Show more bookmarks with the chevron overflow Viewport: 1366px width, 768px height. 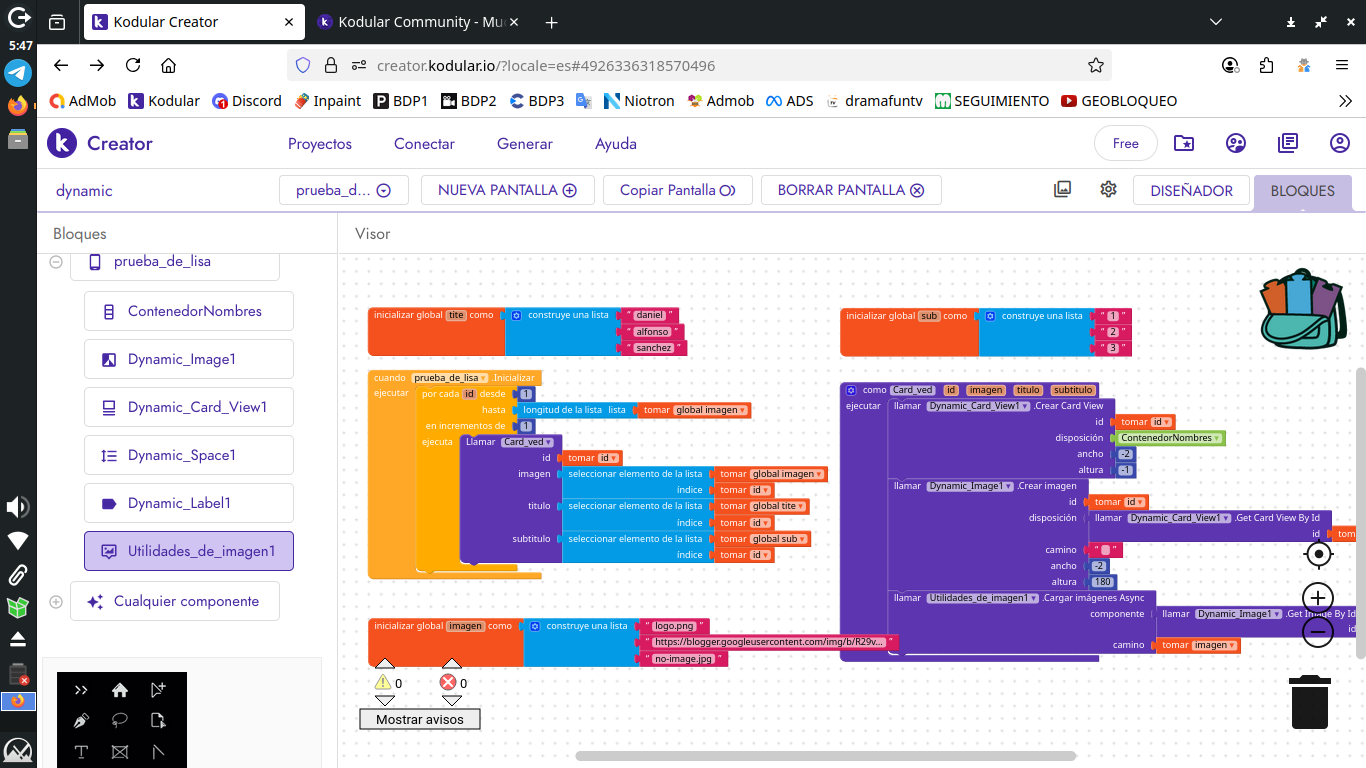click(x=1345, y=101)
